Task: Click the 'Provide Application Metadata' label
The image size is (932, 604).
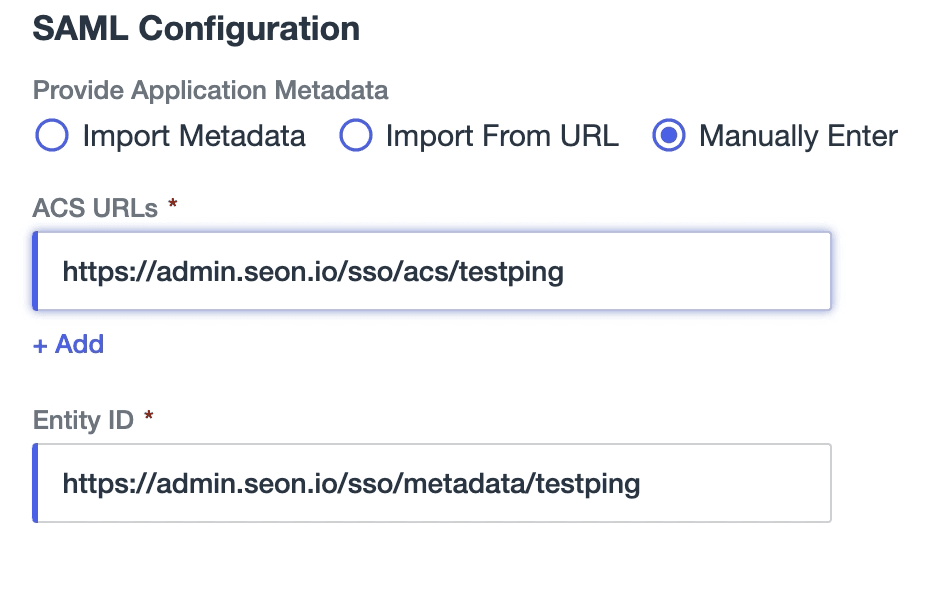Action: (x=210, y=90)
